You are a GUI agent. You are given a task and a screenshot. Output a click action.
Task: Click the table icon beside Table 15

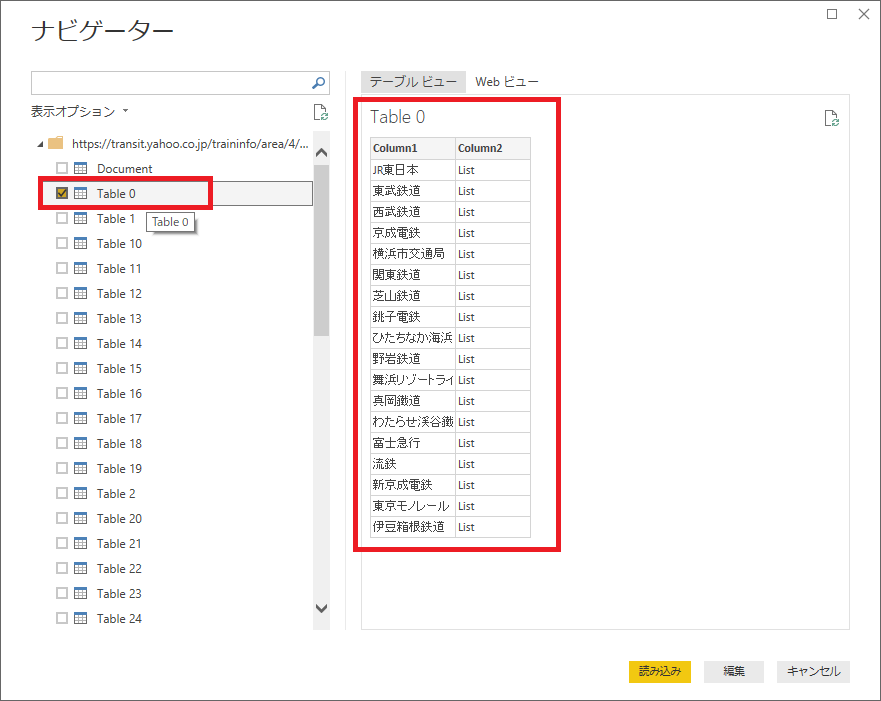tap(81, 368)
